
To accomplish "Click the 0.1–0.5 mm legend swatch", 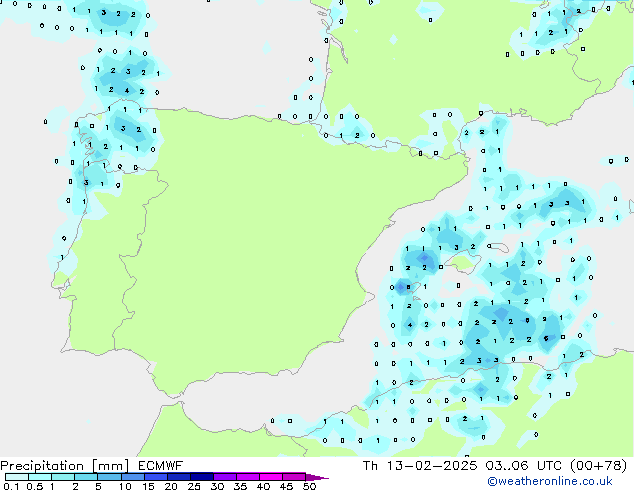I will (17, 477).
